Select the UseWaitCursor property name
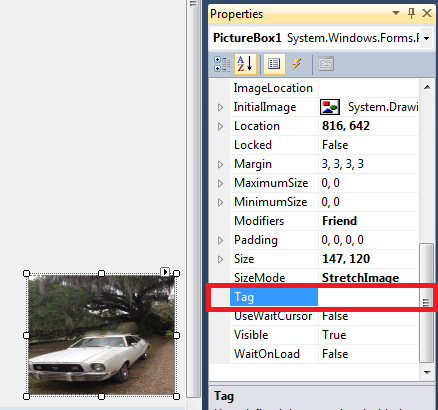438x410 pixels. (273, 316)
